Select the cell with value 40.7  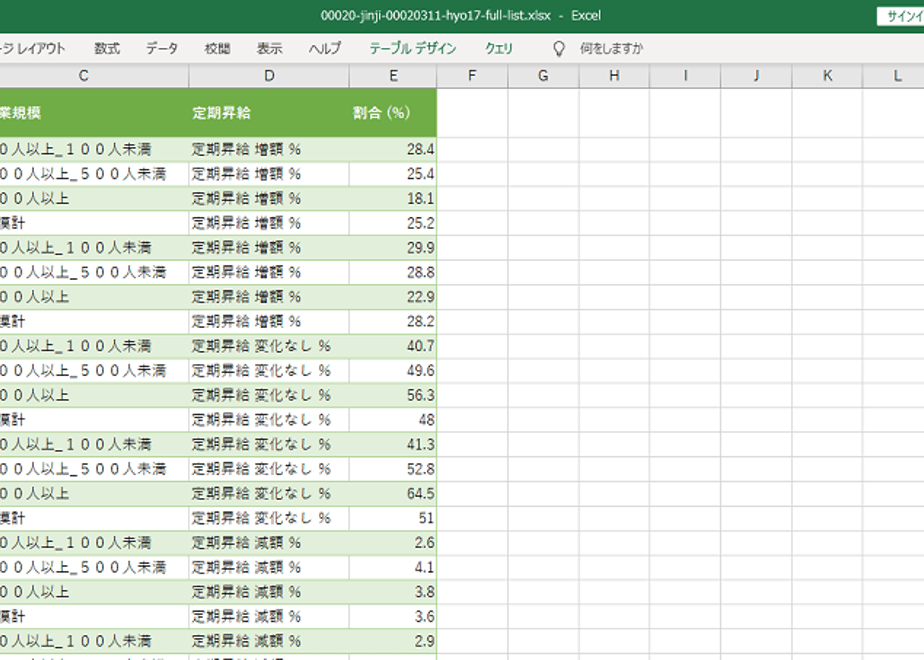[x=393, y=346]
